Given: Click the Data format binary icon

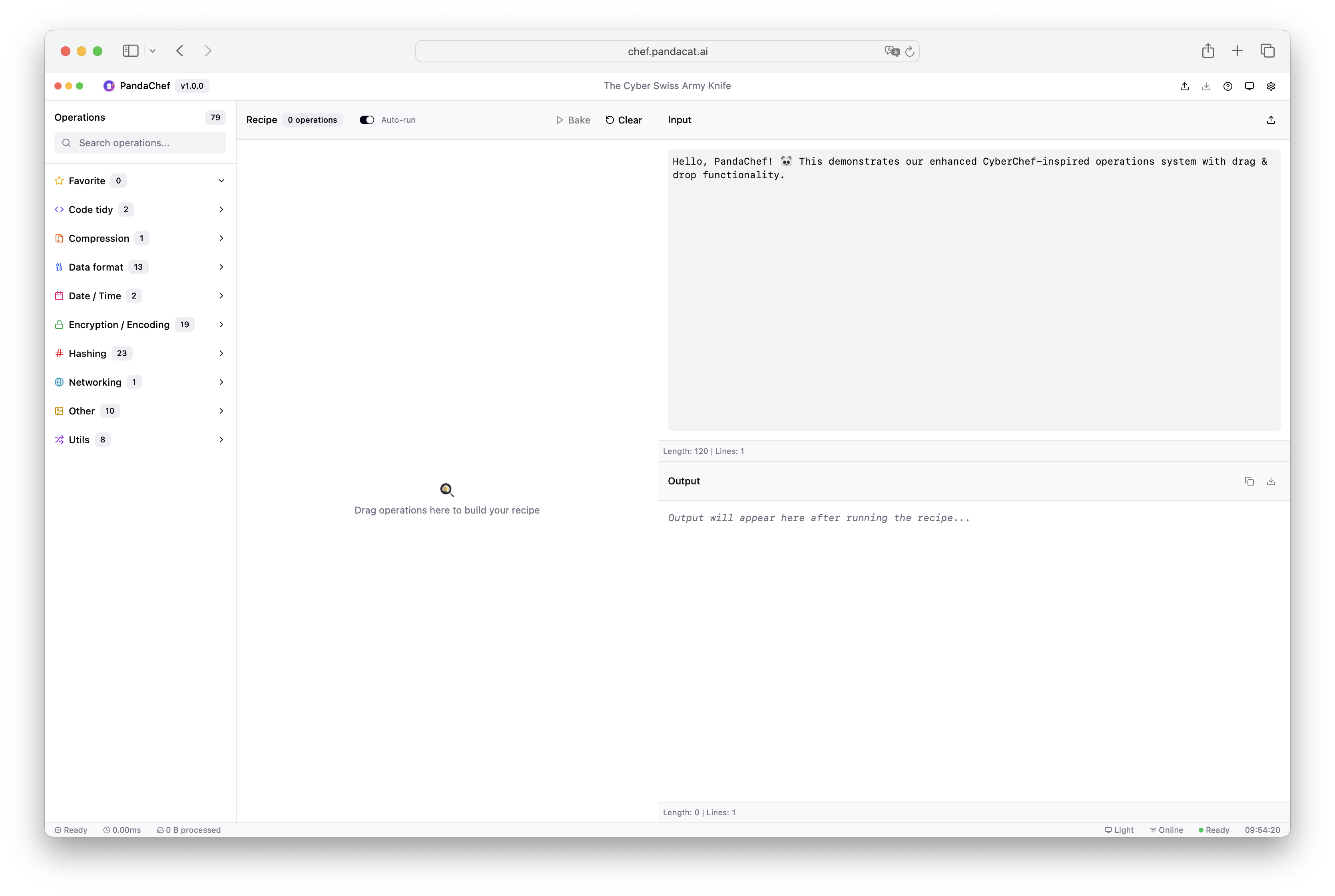Looking at the screenshot, I should tap(59, 267).
